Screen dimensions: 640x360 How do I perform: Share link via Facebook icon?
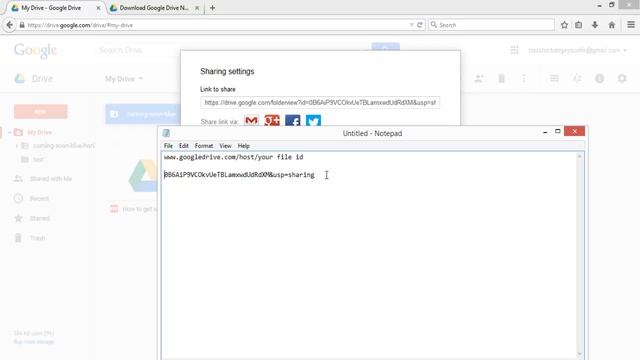pos(293,120)
